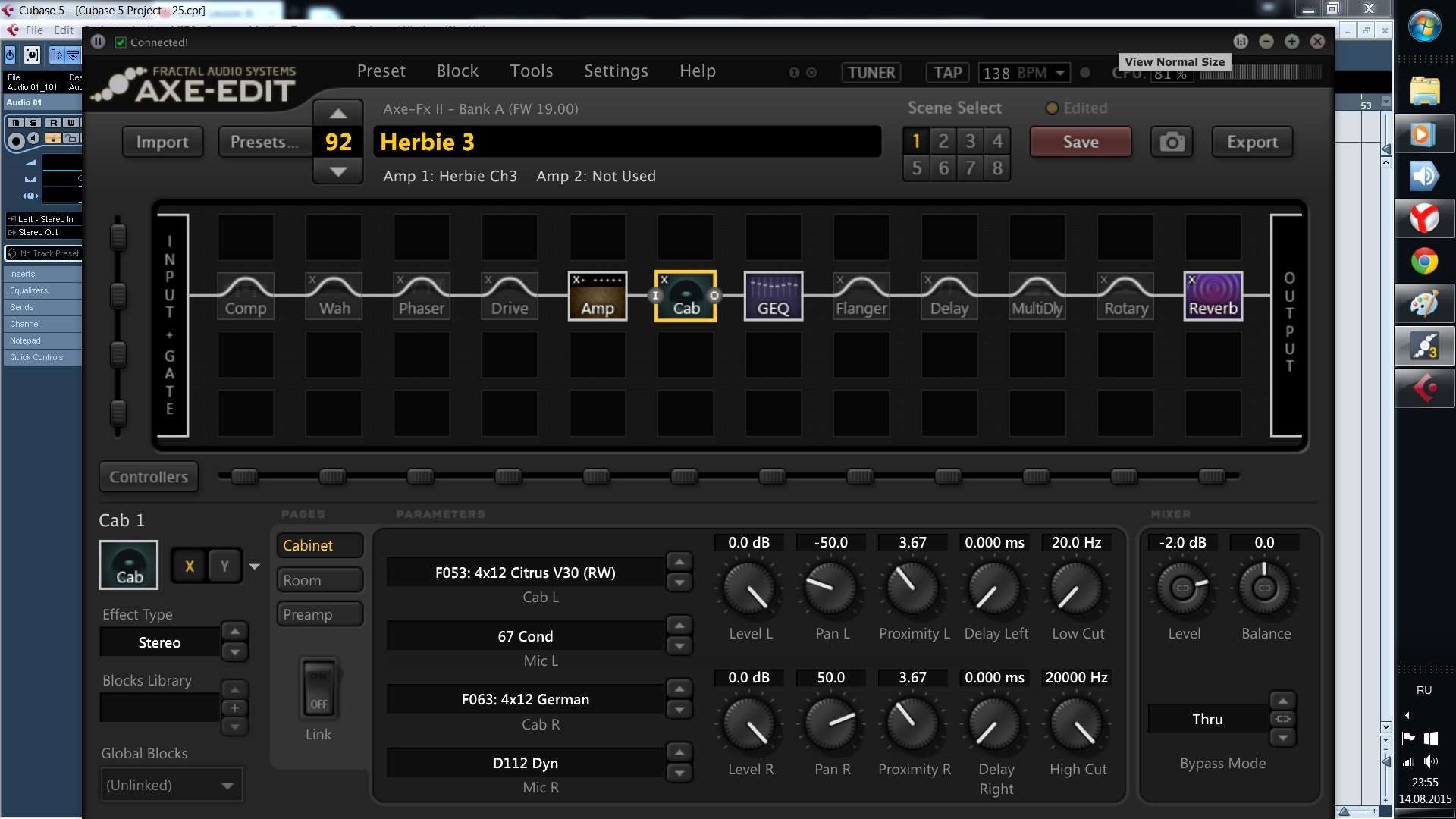Viewport: 1456px width, 819px height.
Task: Click the Cab 1 block thumbnail in editor
Action: pyautogui.click(x=129, y=565)
